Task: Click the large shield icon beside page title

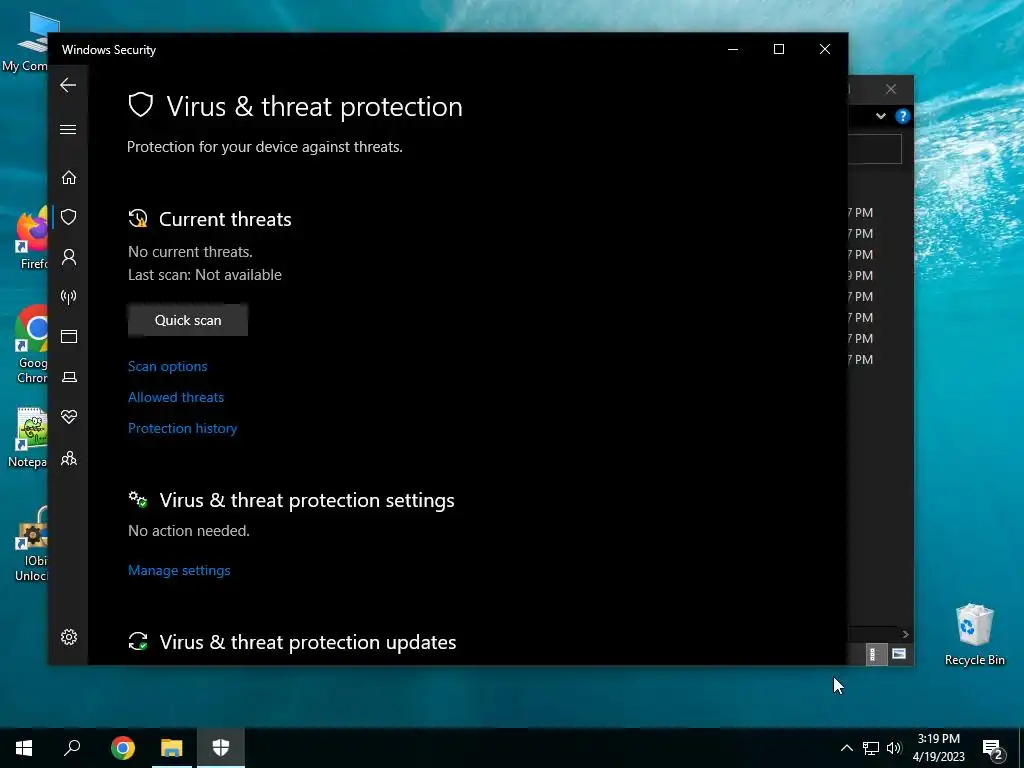Action: coord(140,104)
